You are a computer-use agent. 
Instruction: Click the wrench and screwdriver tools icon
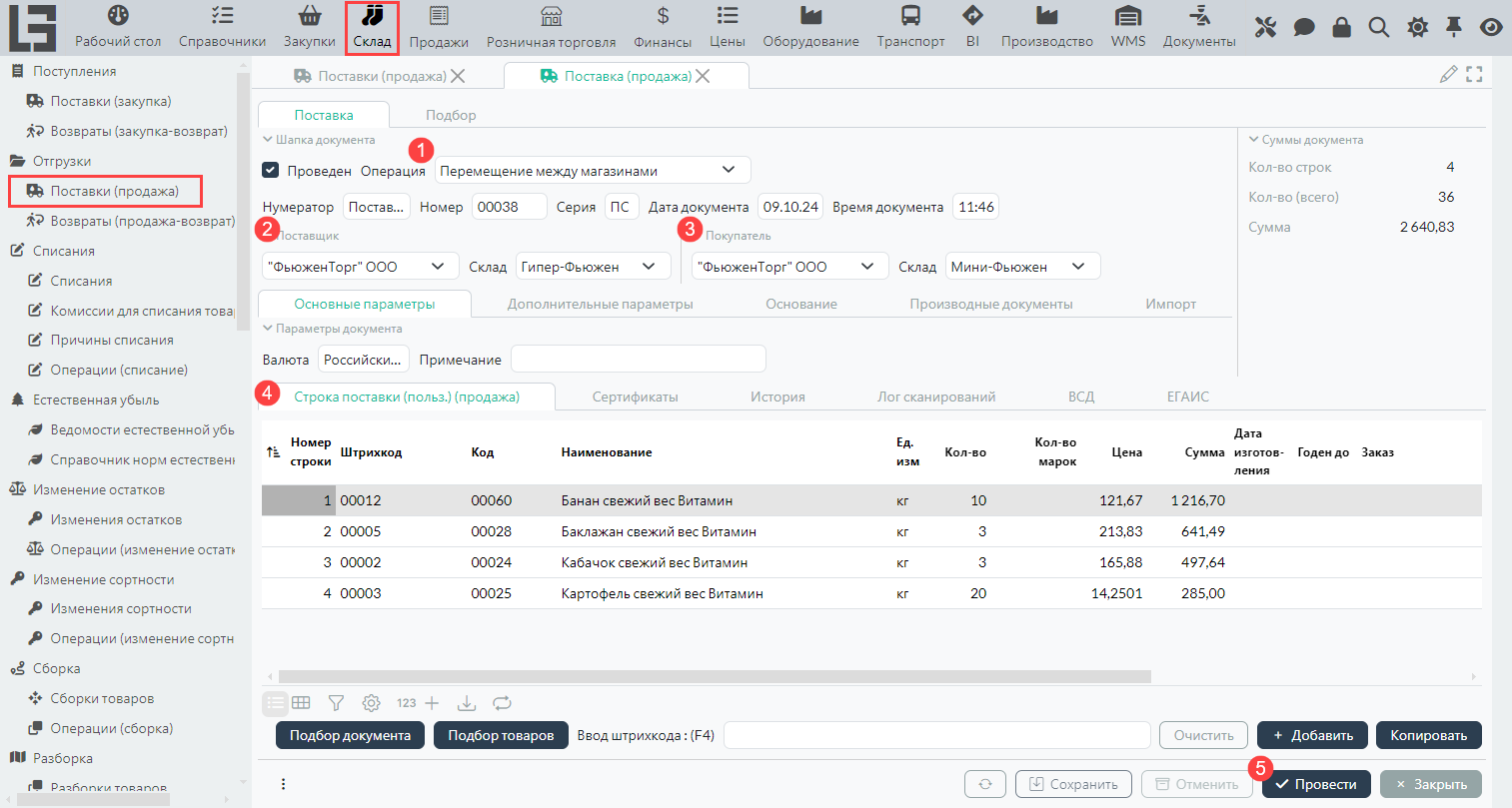[1265, 27]
